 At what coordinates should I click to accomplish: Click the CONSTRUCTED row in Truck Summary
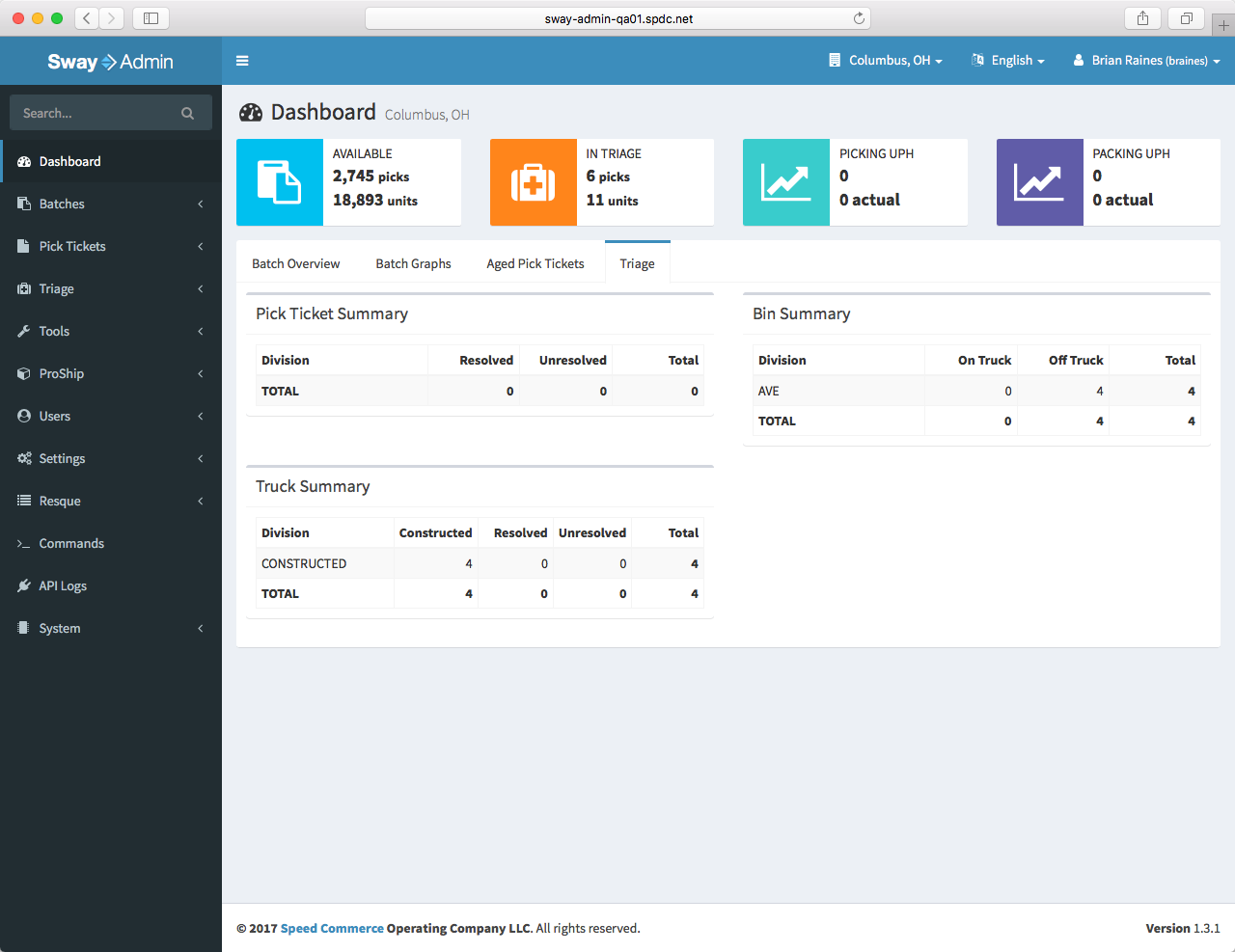480,563
